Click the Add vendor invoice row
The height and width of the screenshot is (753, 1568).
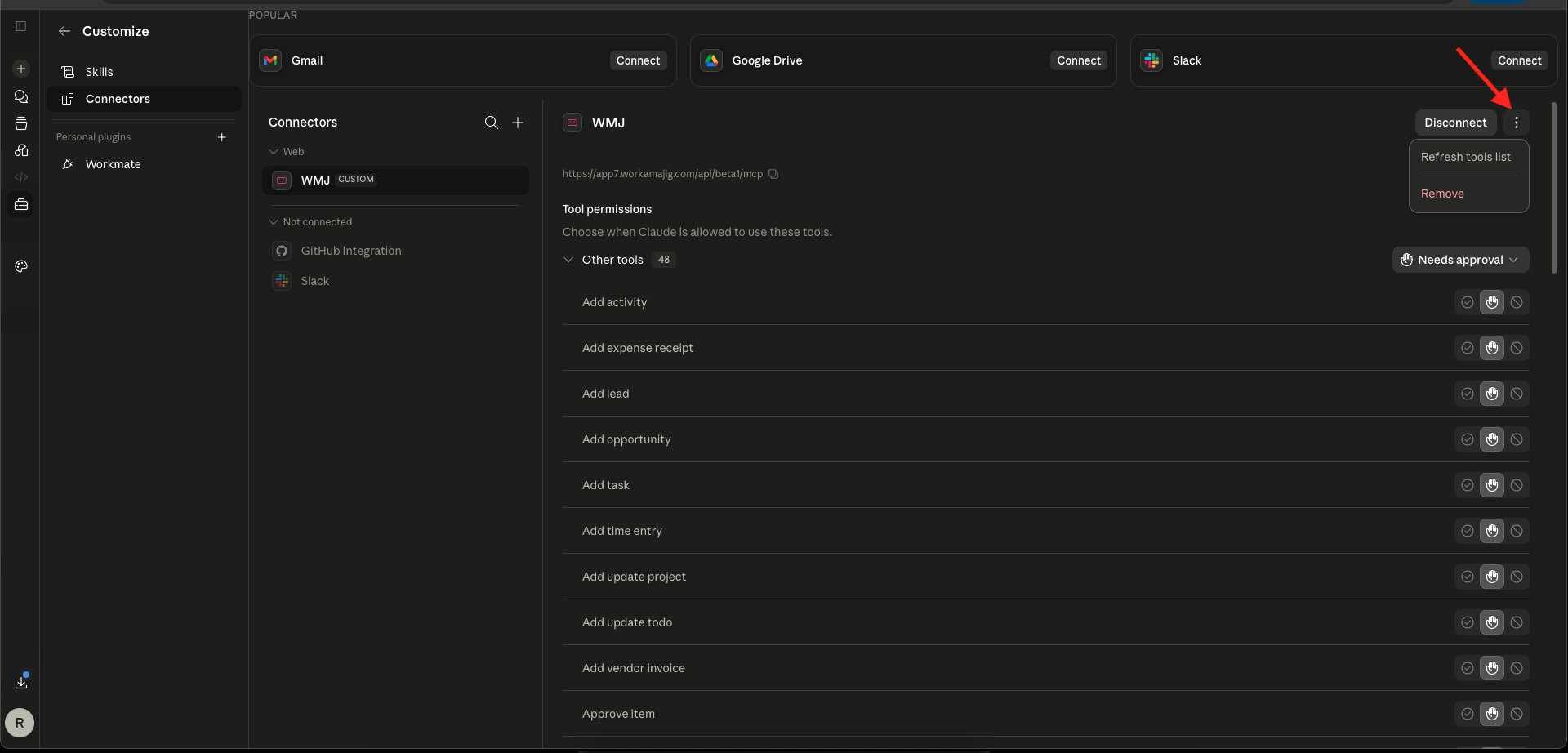coord(1045,668)
